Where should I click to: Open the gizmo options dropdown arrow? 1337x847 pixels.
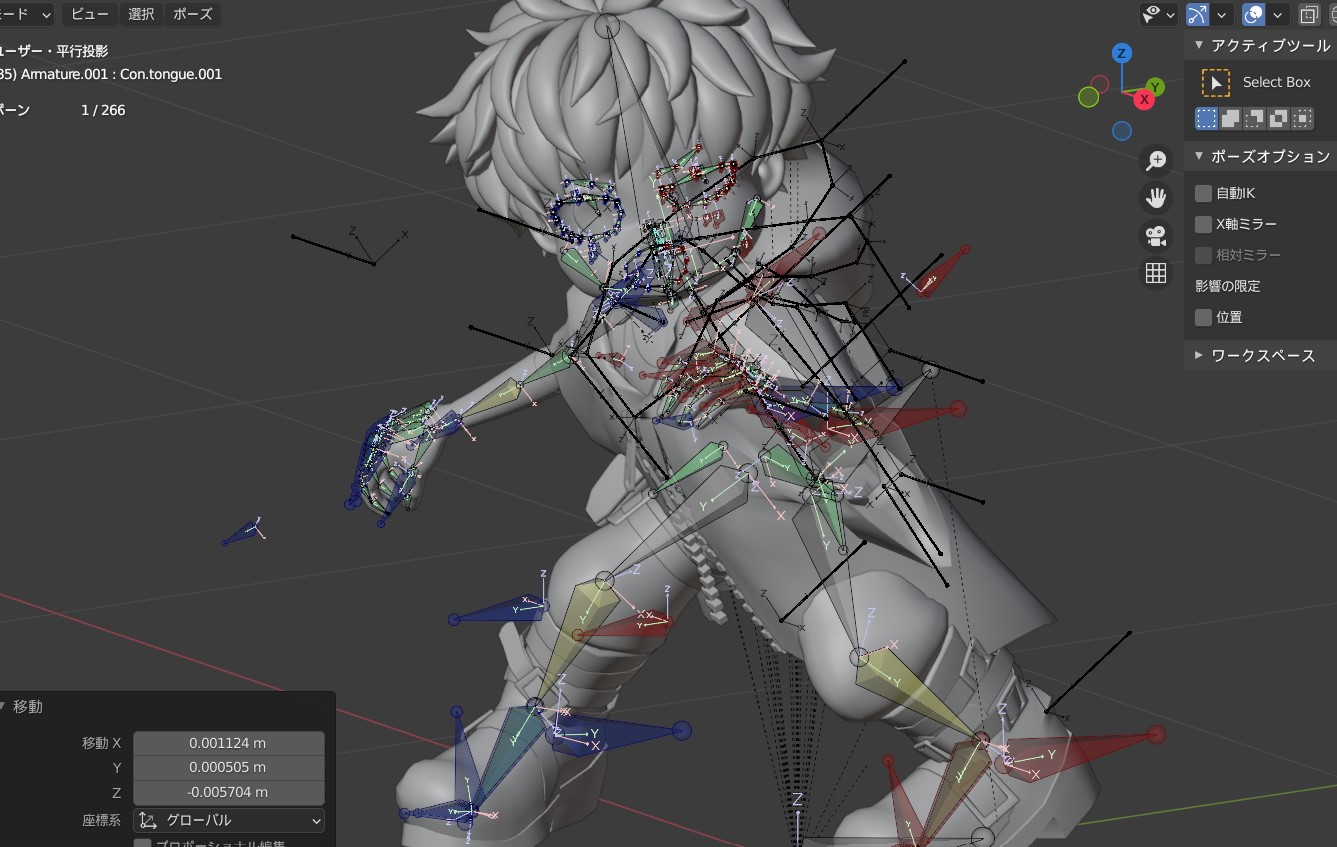(1222, 14)
